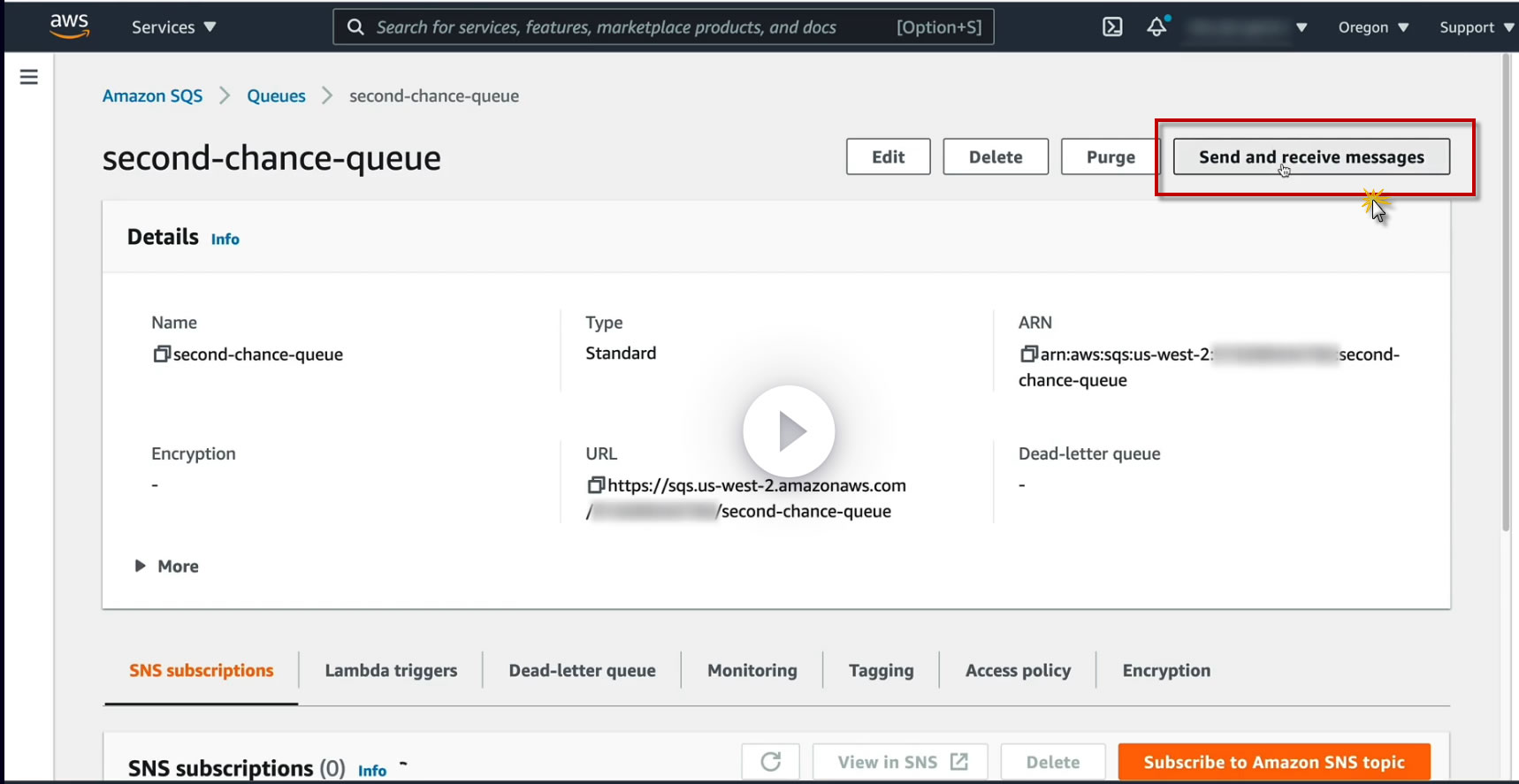Select the Tagging tab

882,671
